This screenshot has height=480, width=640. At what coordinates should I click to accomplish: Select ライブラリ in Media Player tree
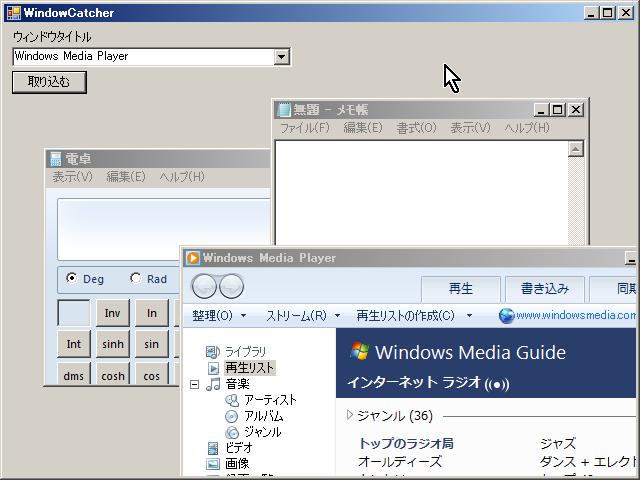(x=246, y=352)
